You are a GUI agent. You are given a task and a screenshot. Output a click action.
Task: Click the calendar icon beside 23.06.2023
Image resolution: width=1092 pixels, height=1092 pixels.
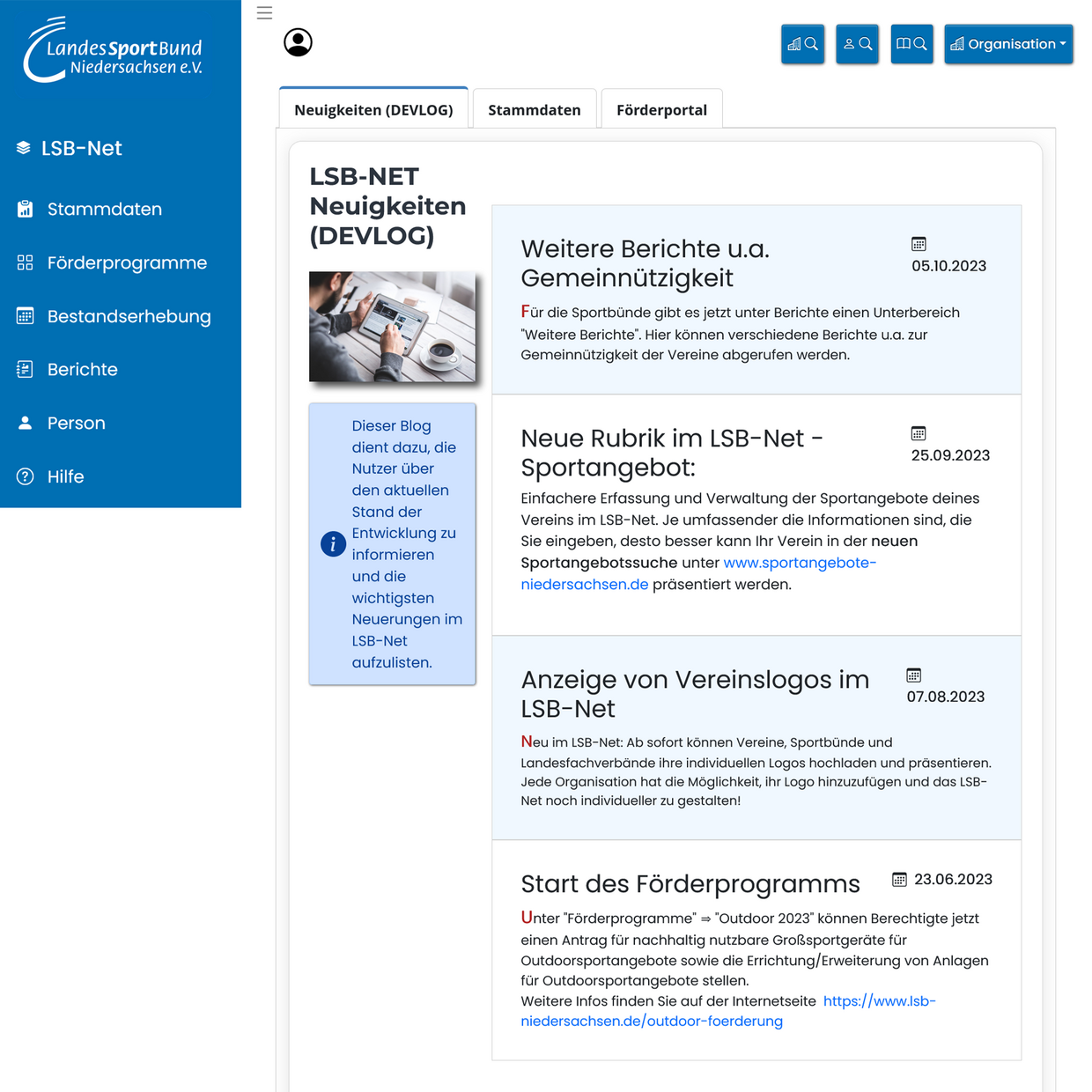click(899, 879)
